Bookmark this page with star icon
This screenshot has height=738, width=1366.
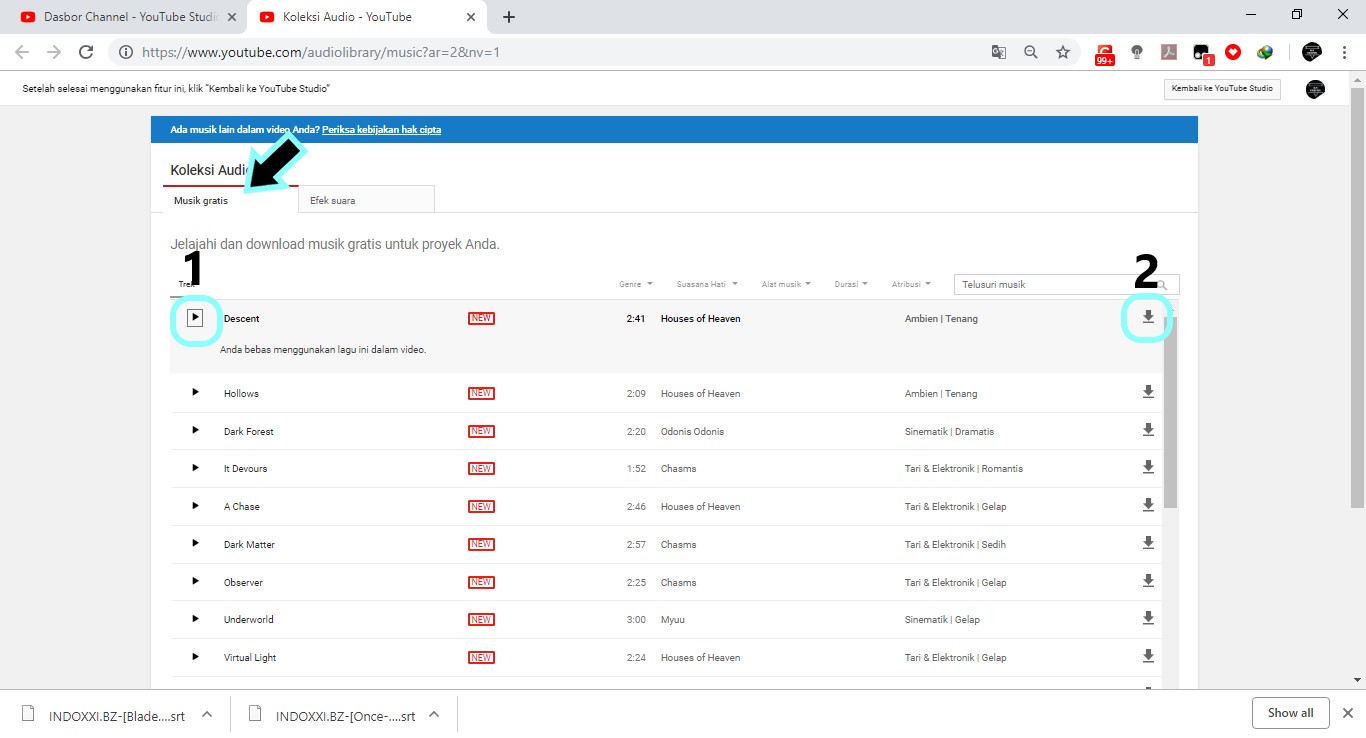tap(1063, 52)
